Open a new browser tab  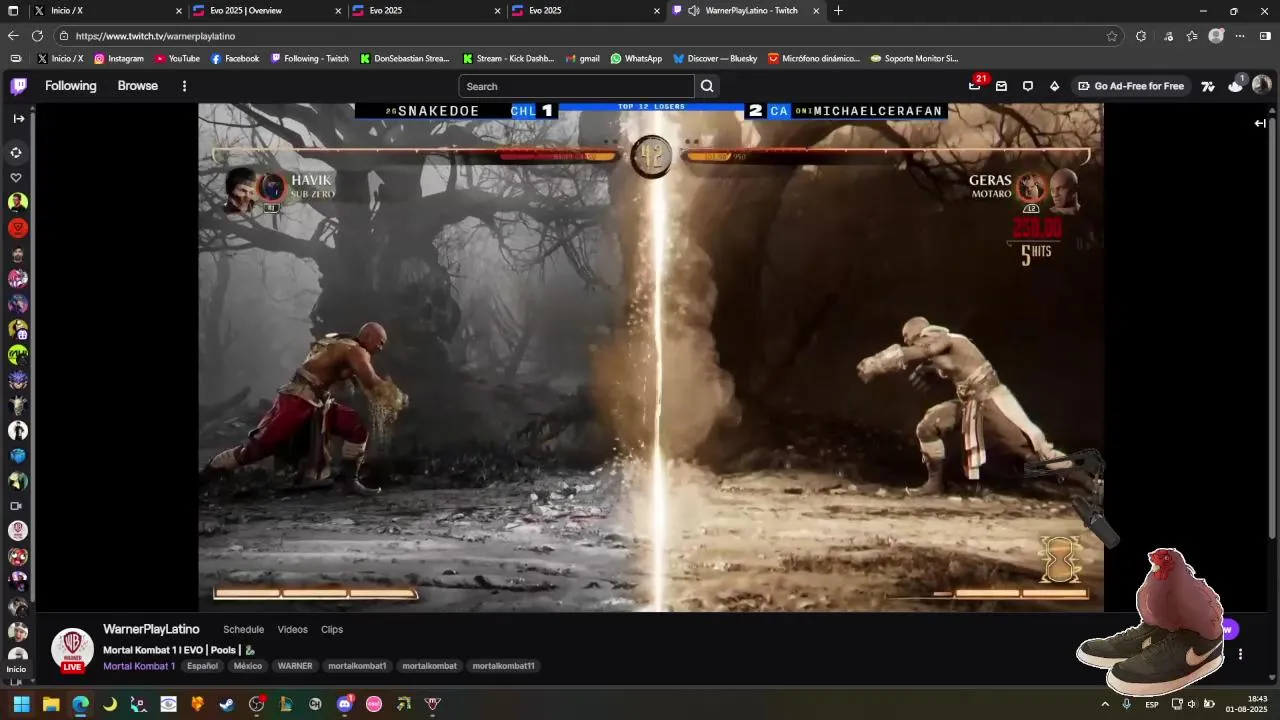coord(838,11)
